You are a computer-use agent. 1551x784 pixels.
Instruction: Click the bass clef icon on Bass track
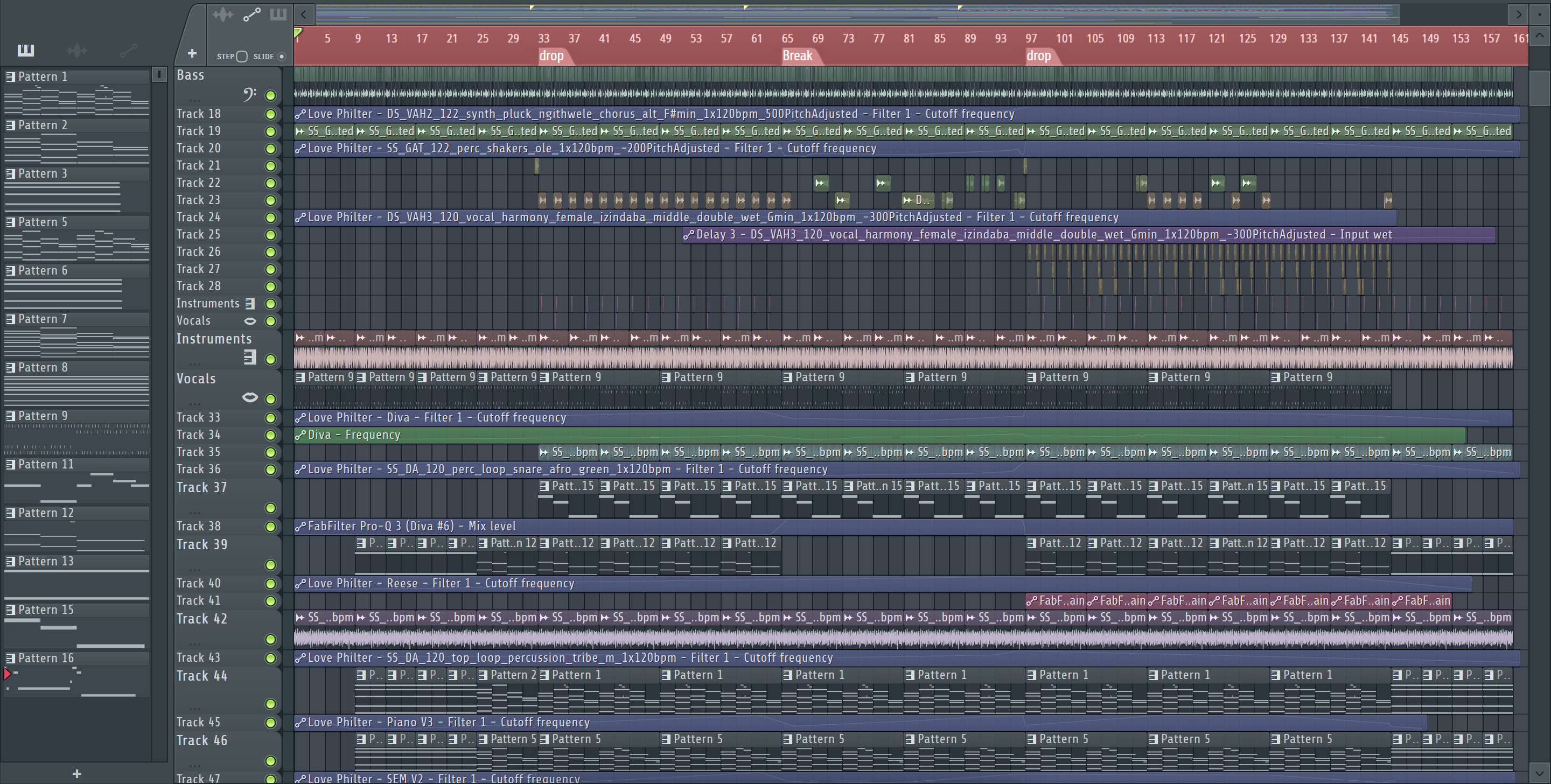click(249, 95)
